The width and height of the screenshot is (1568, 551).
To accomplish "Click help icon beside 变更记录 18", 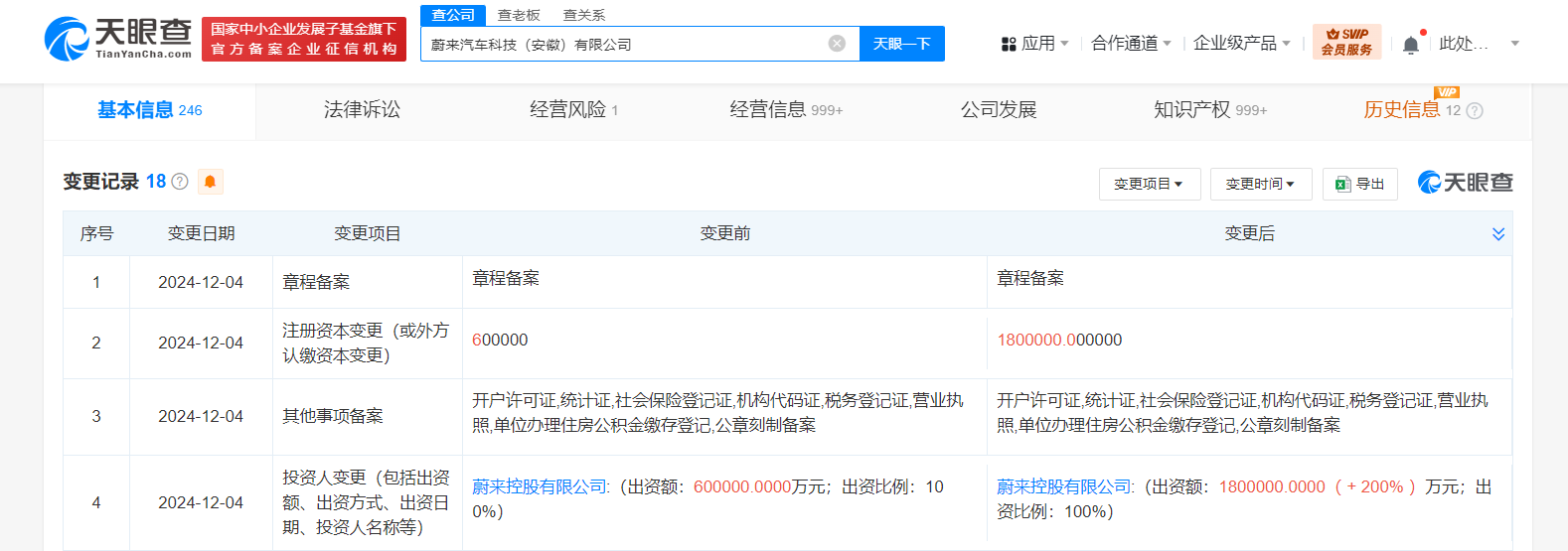I will point(180,182).
